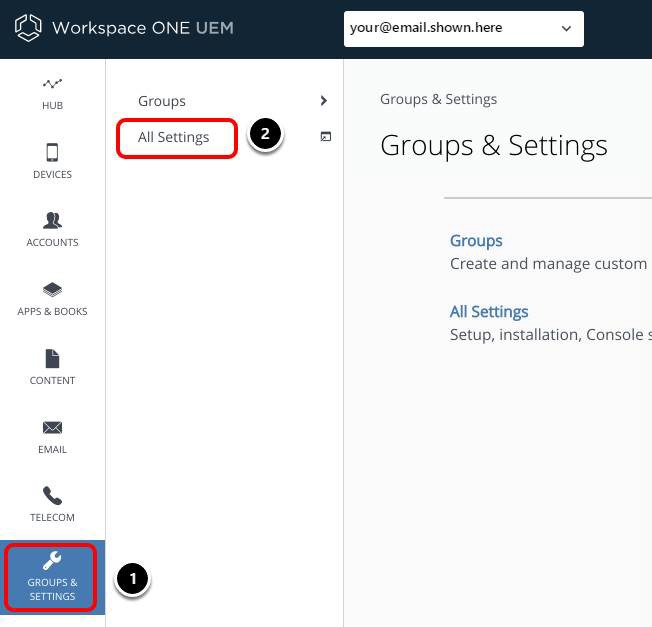
Task: Click the large Groups & Settings heading
Action: point(493,145)
